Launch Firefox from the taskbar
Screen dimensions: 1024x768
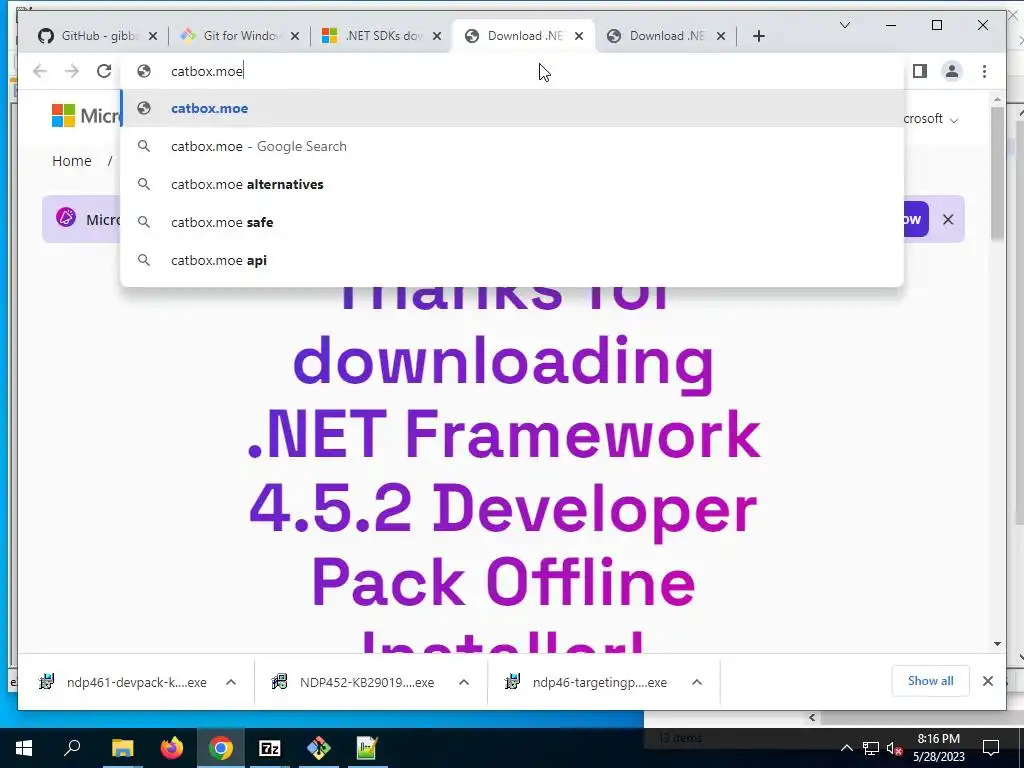pyautogui.click(x=172, y=748)
